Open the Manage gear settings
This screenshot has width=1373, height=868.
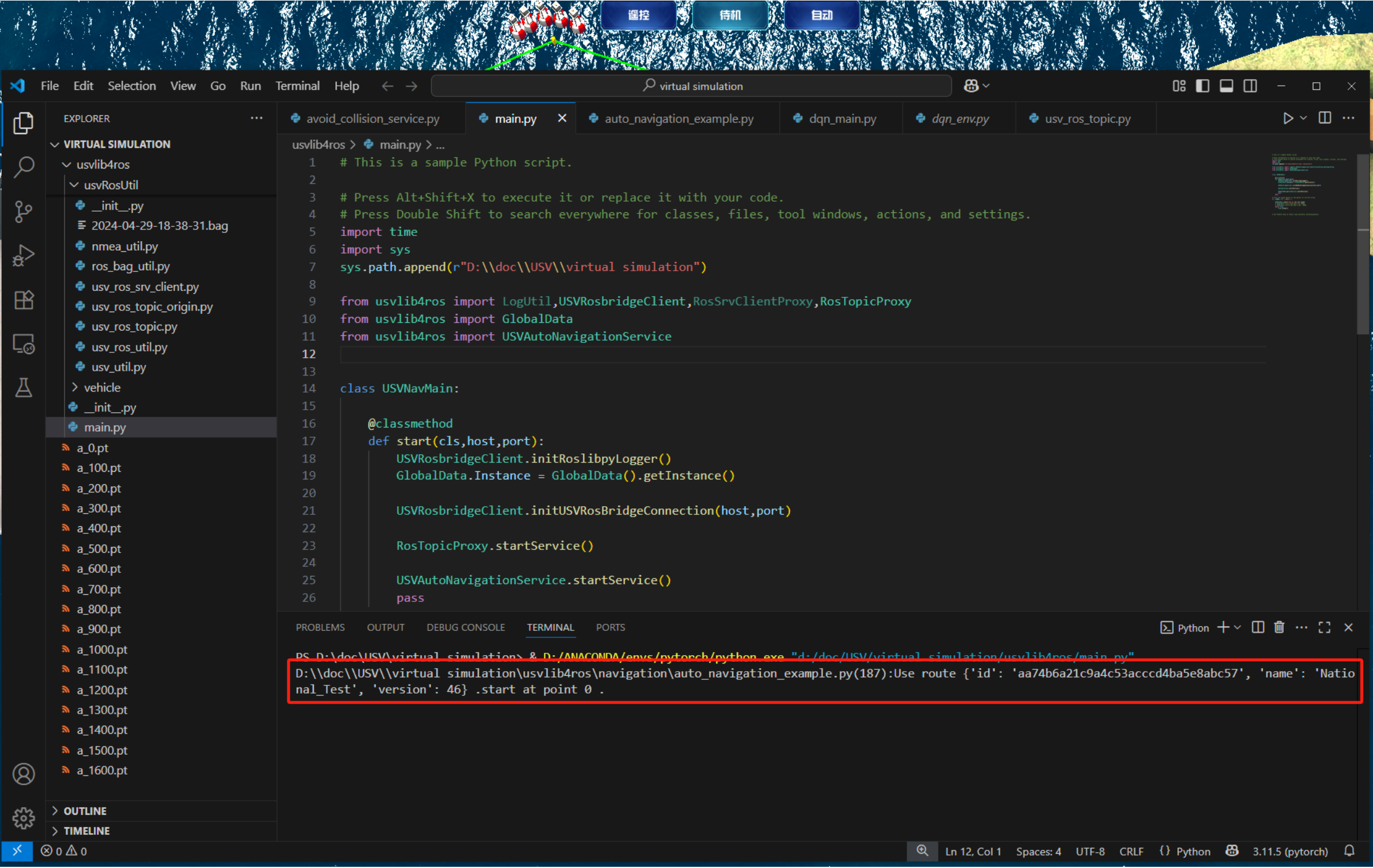tap(24, 818)
